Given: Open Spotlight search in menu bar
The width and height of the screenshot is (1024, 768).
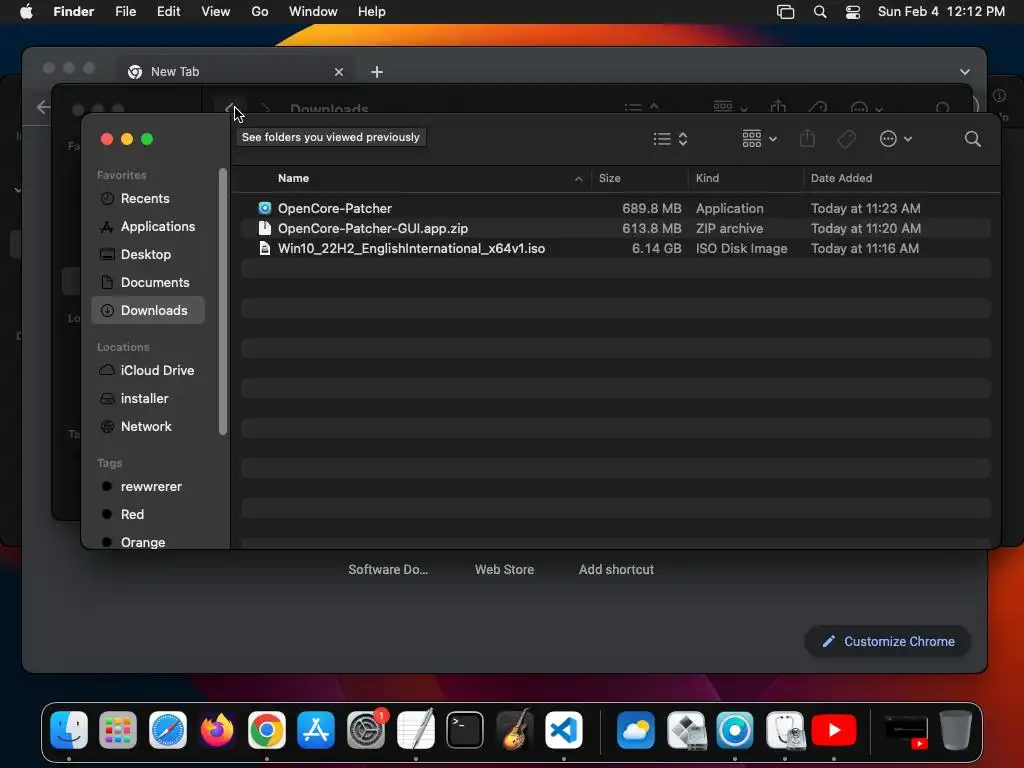Looking at the screenshot, I should coord(820,12).
